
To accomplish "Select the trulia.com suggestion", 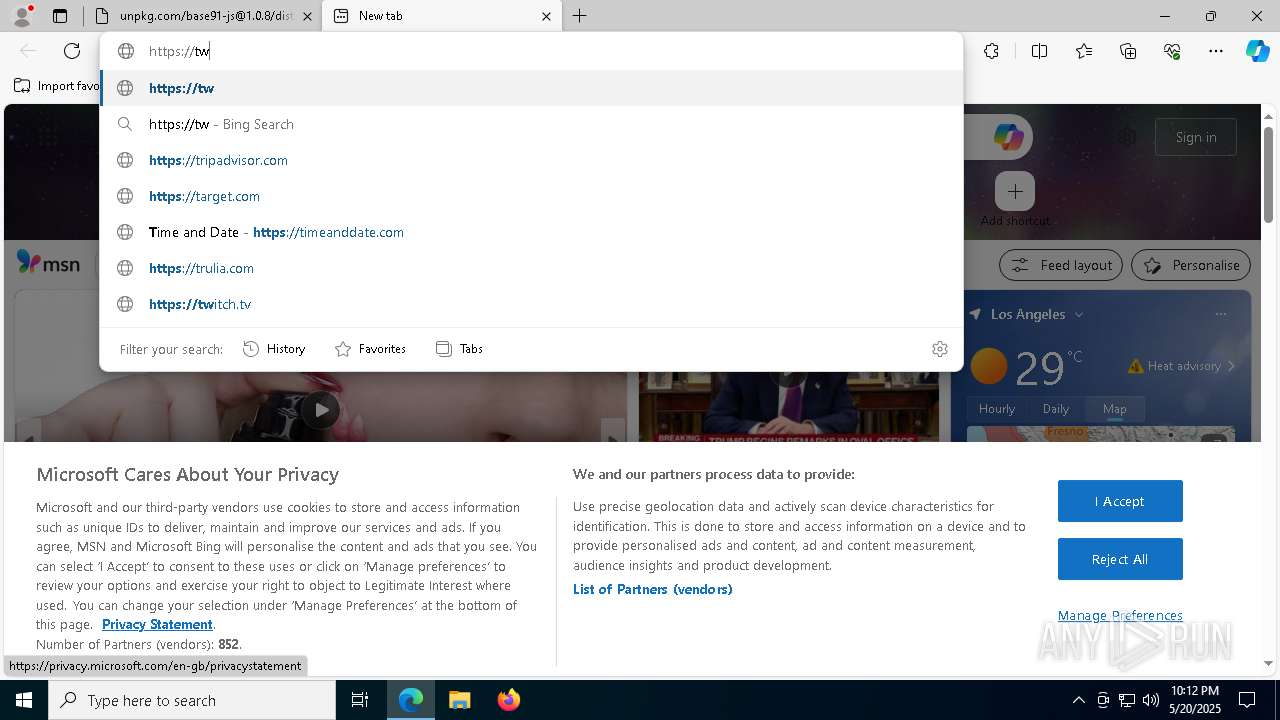I will (x=531, y=268).
